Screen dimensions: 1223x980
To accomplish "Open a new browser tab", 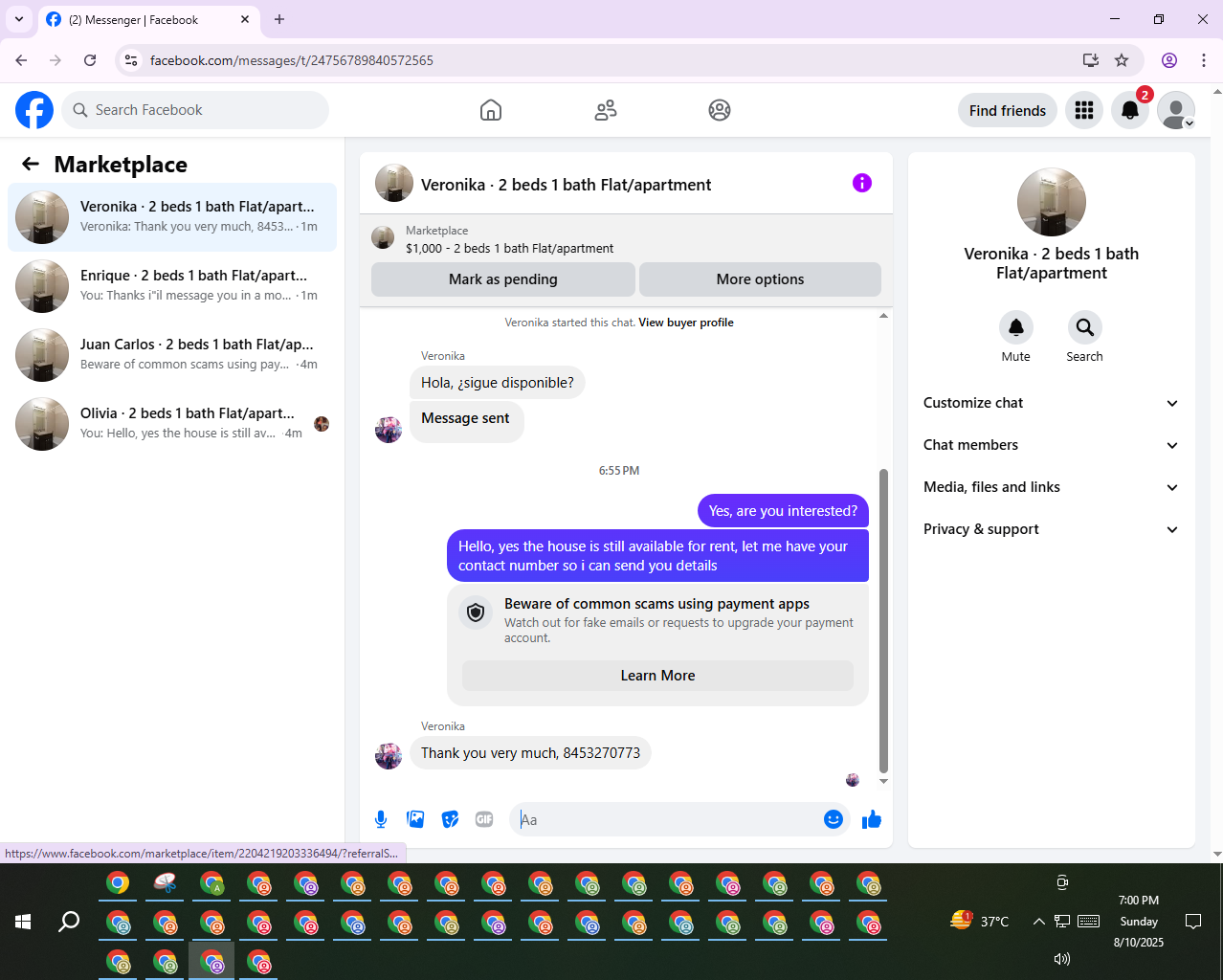I will click(x=279, y=19).
